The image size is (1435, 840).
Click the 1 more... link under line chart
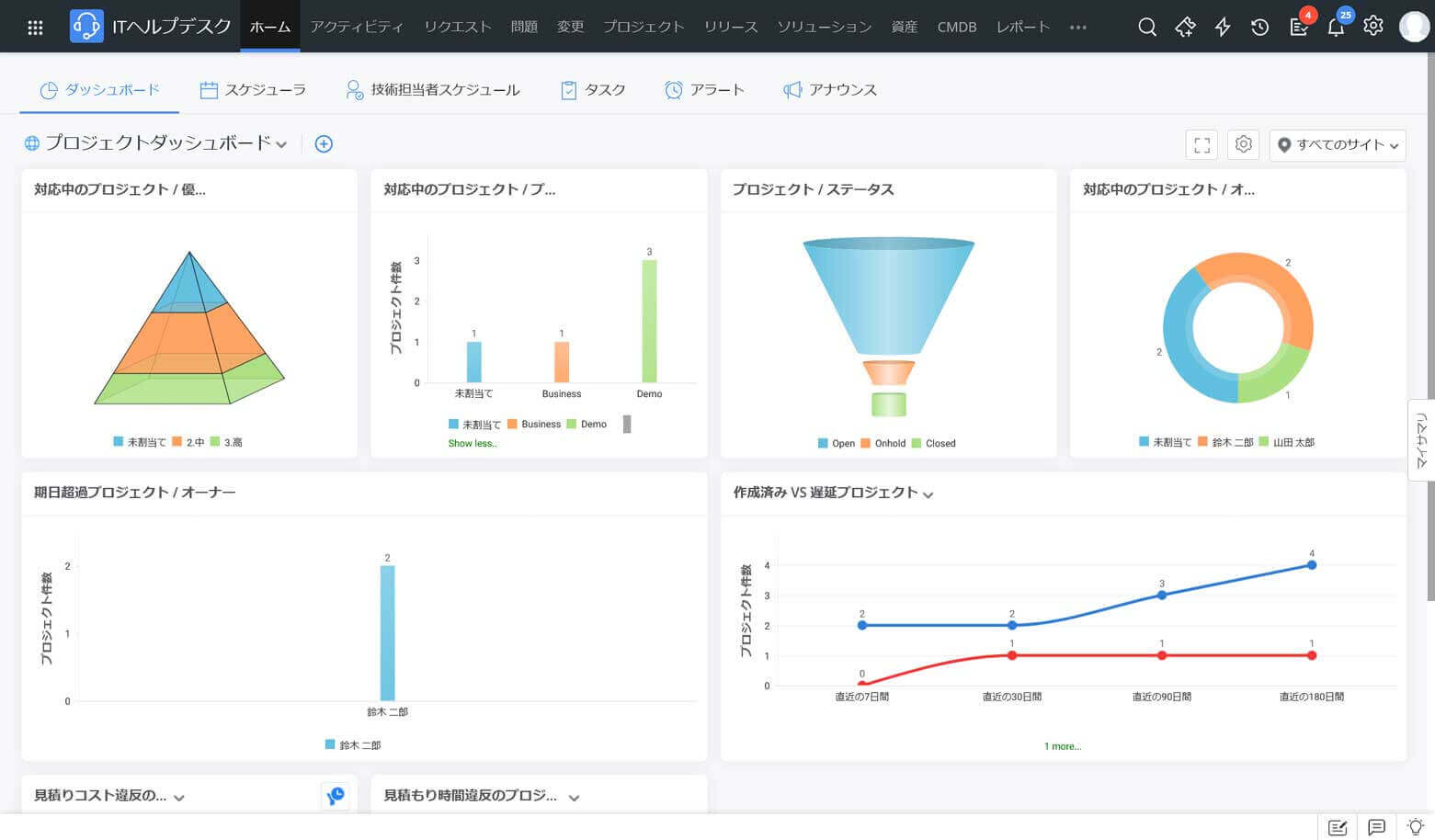click(1062, 746)
